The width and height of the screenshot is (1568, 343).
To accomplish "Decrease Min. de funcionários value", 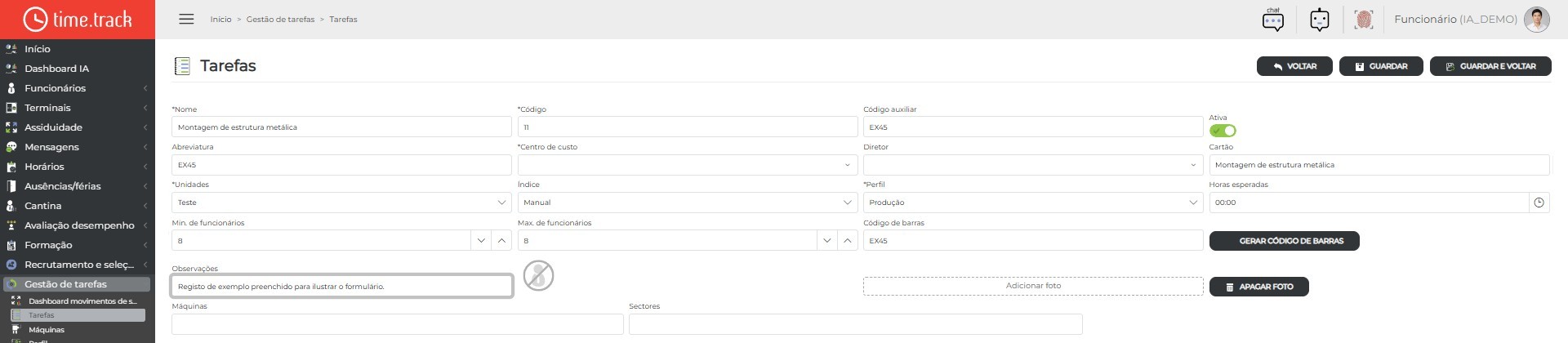I will tap(481, 241).
